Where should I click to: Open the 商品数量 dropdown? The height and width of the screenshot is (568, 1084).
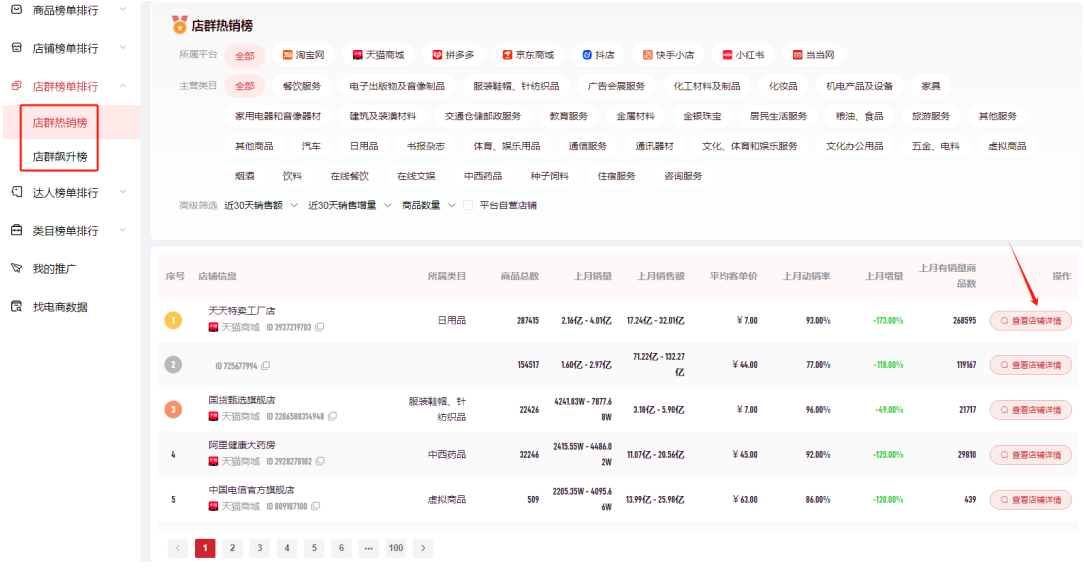pyautogui.click(x=429, y=205)
